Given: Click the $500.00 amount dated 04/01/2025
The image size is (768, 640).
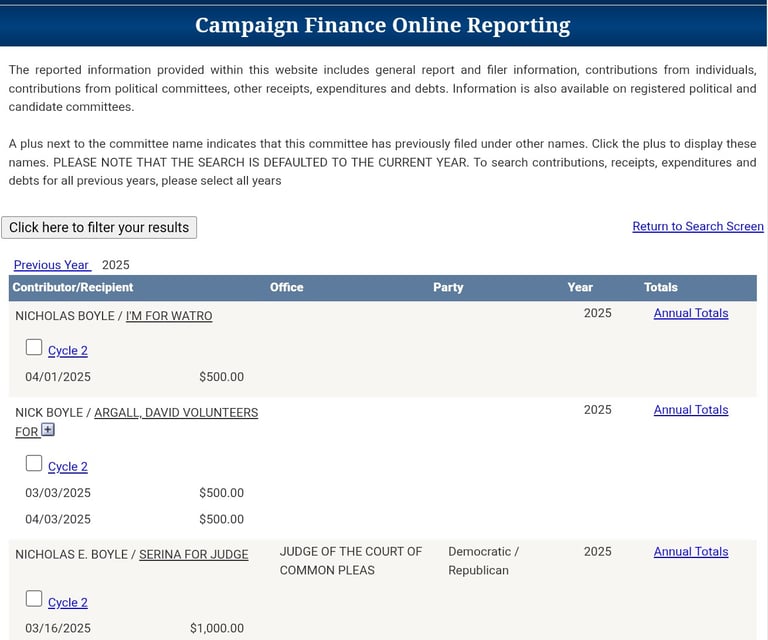Looking at the screenshot, I should pyautogui.click(x=221, y=377).
